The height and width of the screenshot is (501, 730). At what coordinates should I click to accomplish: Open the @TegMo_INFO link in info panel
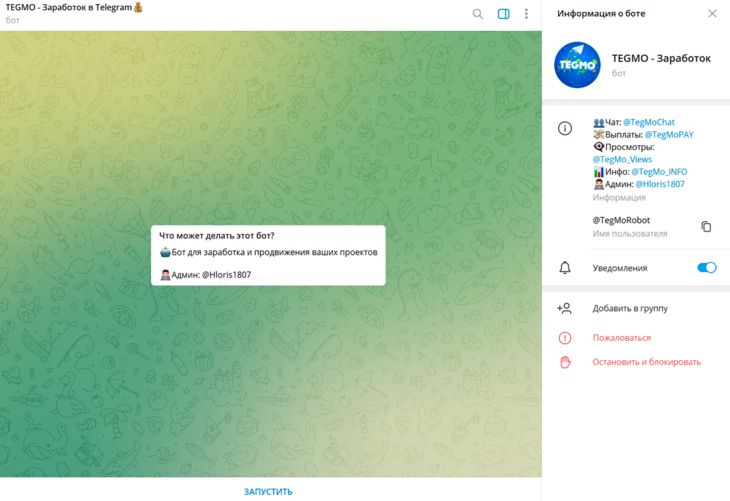659,171
